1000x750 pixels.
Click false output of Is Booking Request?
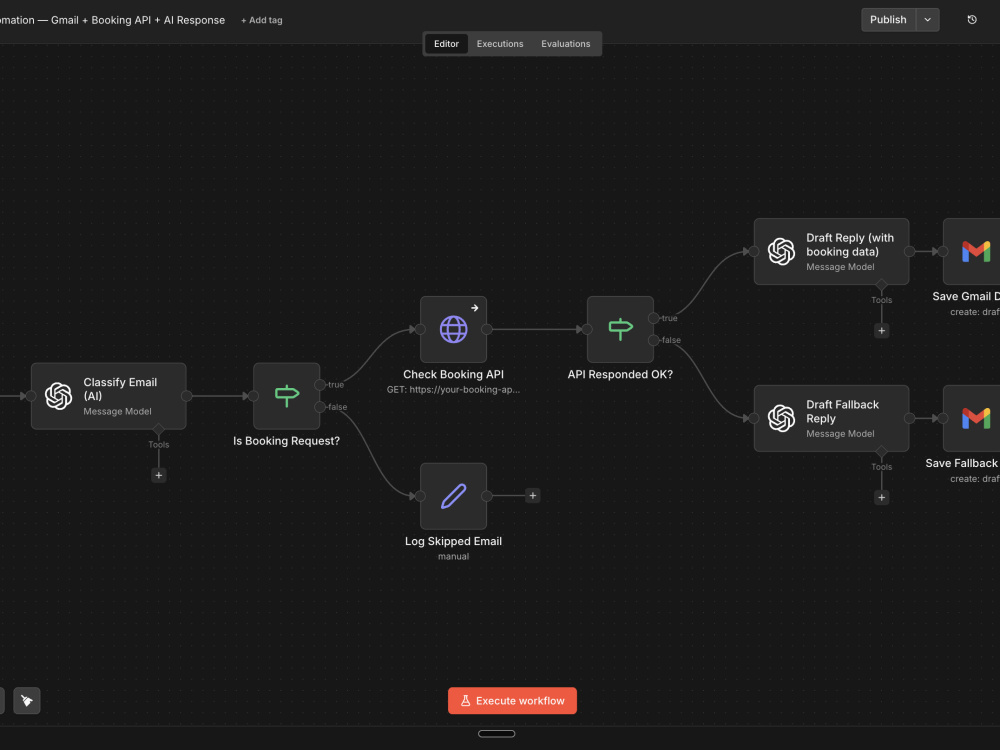(320, 407)
